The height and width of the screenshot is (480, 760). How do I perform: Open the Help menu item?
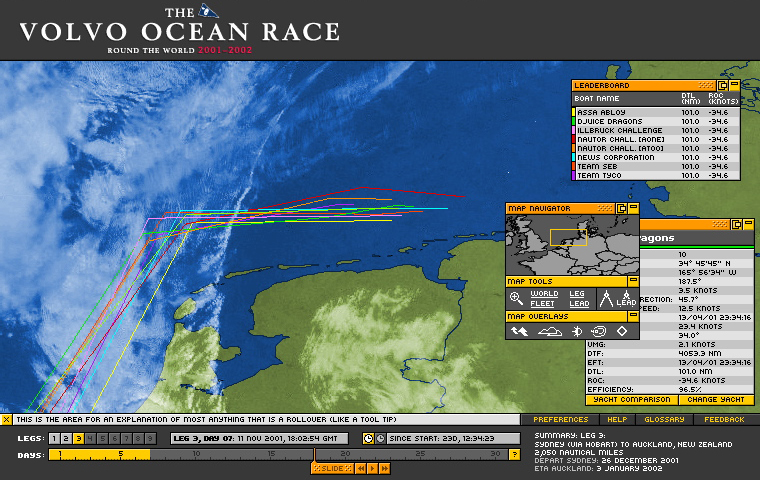point(617,419)
